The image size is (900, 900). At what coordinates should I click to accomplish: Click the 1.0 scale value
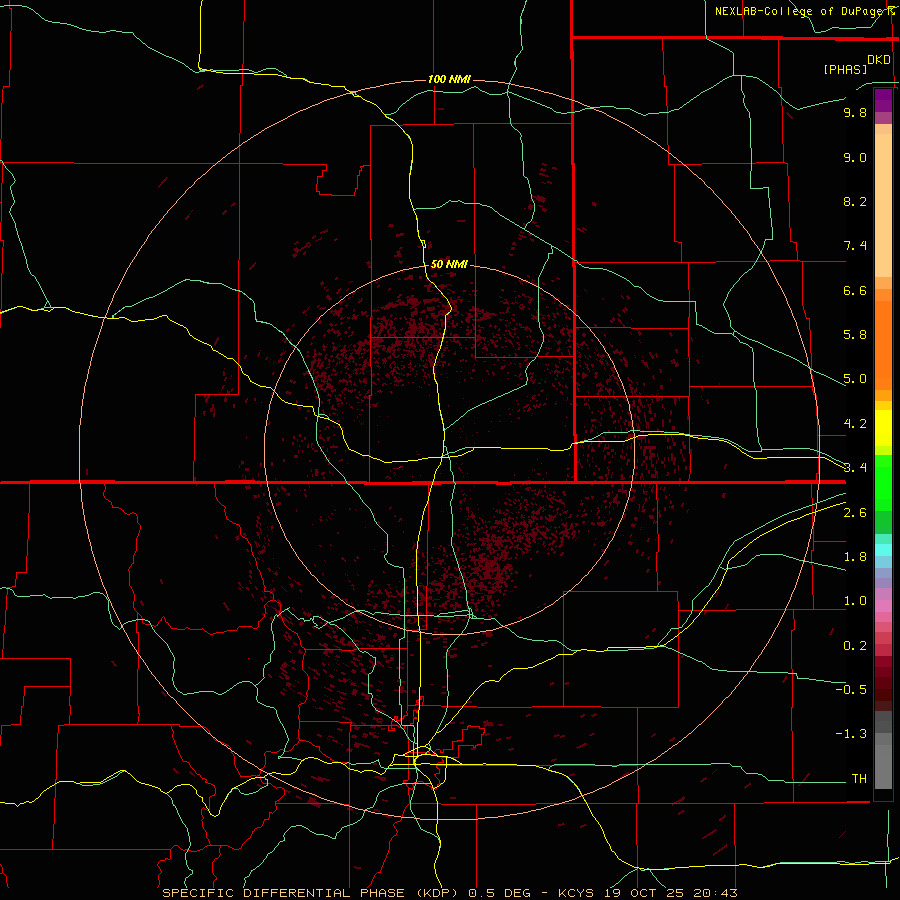tap(855, 601)
